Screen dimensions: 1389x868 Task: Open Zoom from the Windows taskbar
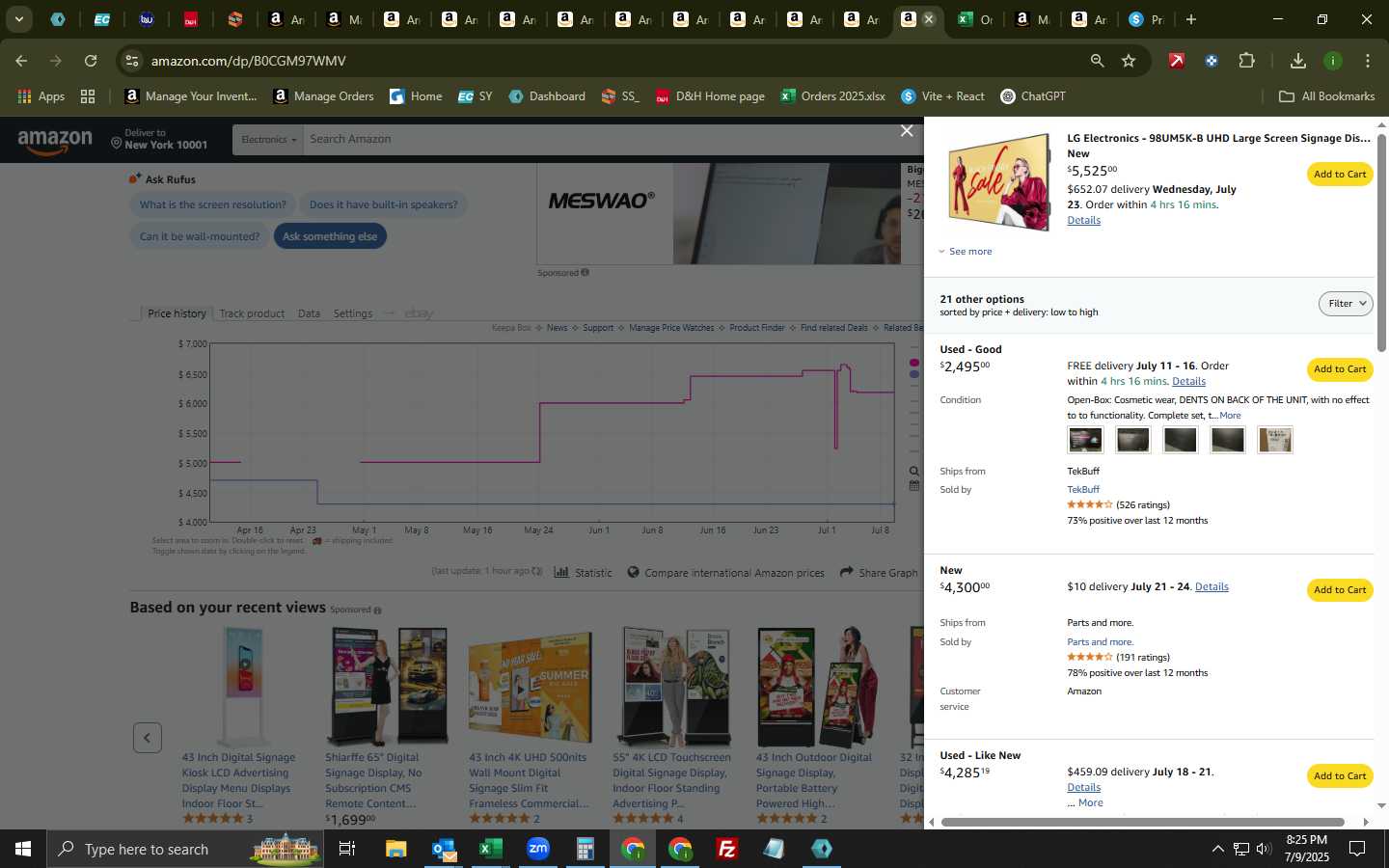pyautogui.click(x=537, y=849)
